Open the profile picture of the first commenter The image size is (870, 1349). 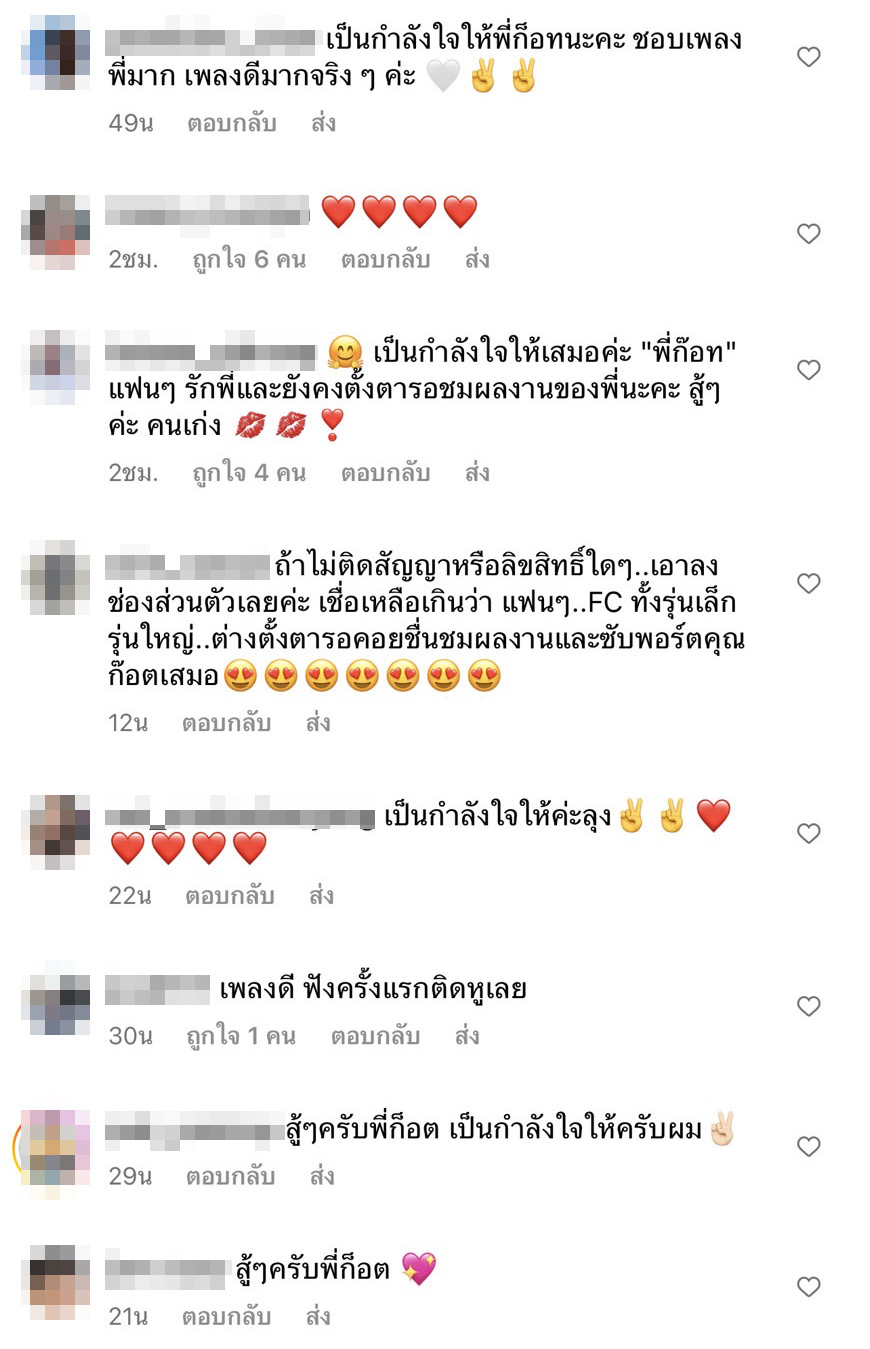coord(56,52)
